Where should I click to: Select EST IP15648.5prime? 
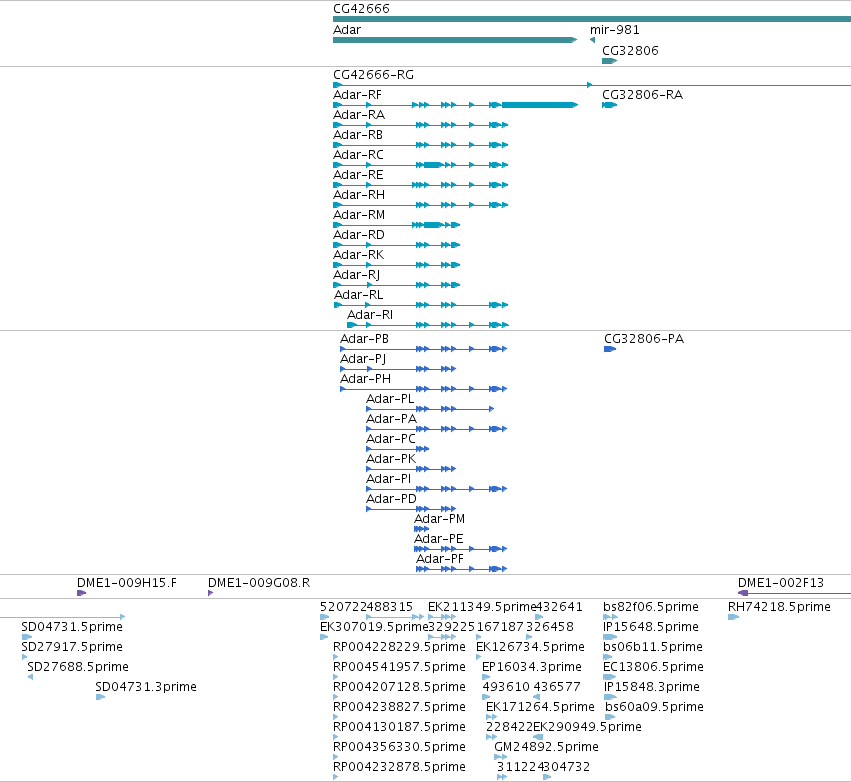(x=650, y=627)
